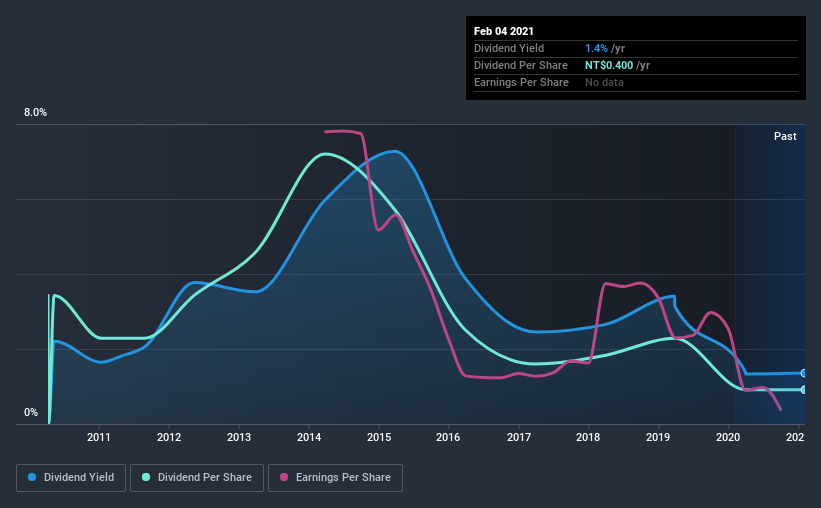Click the Feb 04 2021 tooltip date

[504, 31]
